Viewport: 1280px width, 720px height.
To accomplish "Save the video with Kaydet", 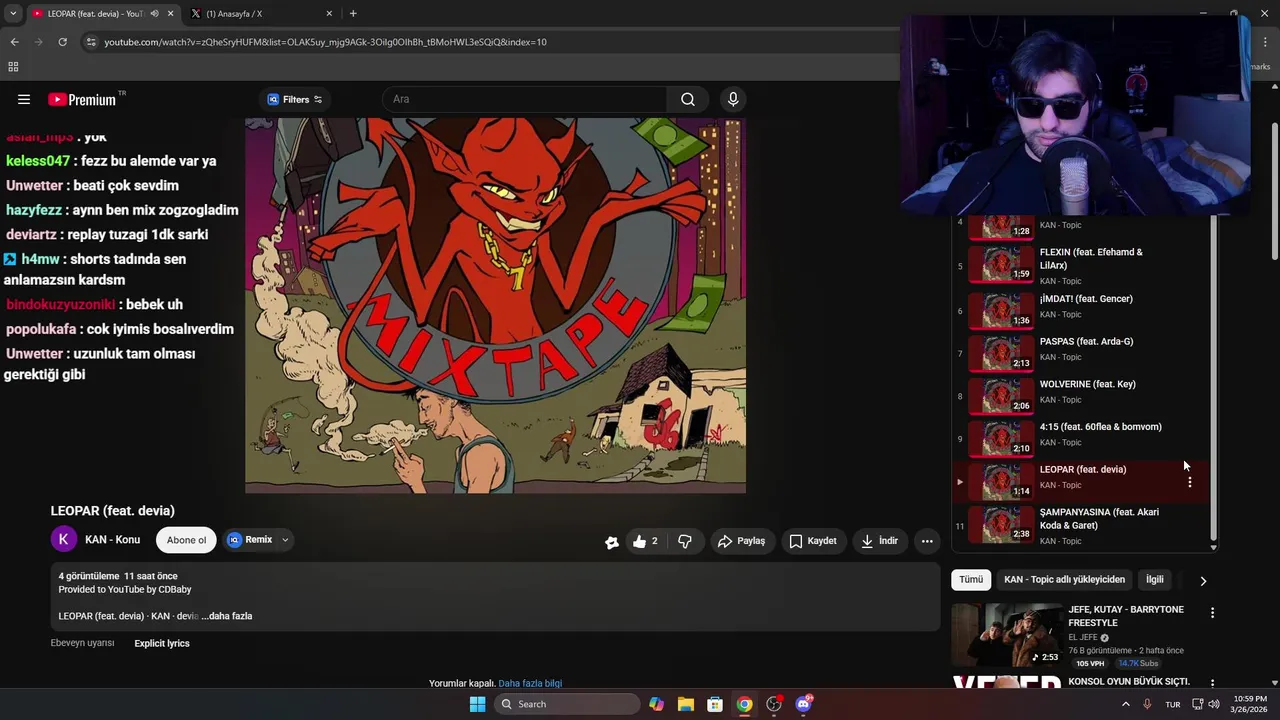I will pyautogui.click(x=813, y=541).
